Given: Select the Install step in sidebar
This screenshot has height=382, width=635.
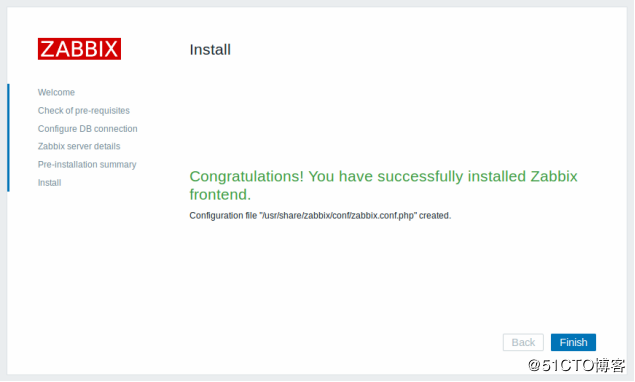Looking at the screenshot, I should (x=49, y=183).
